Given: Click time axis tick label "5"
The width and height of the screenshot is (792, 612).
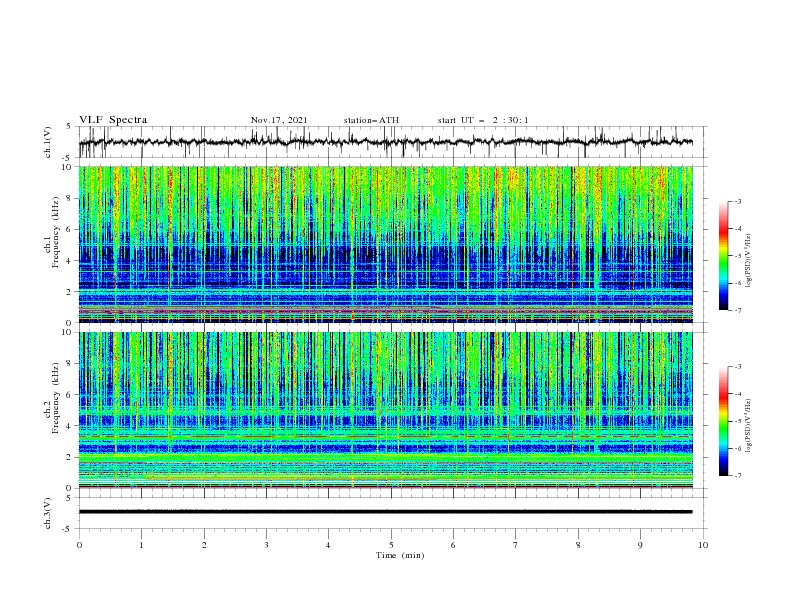Looking at the screenshot, I should 391,545.
